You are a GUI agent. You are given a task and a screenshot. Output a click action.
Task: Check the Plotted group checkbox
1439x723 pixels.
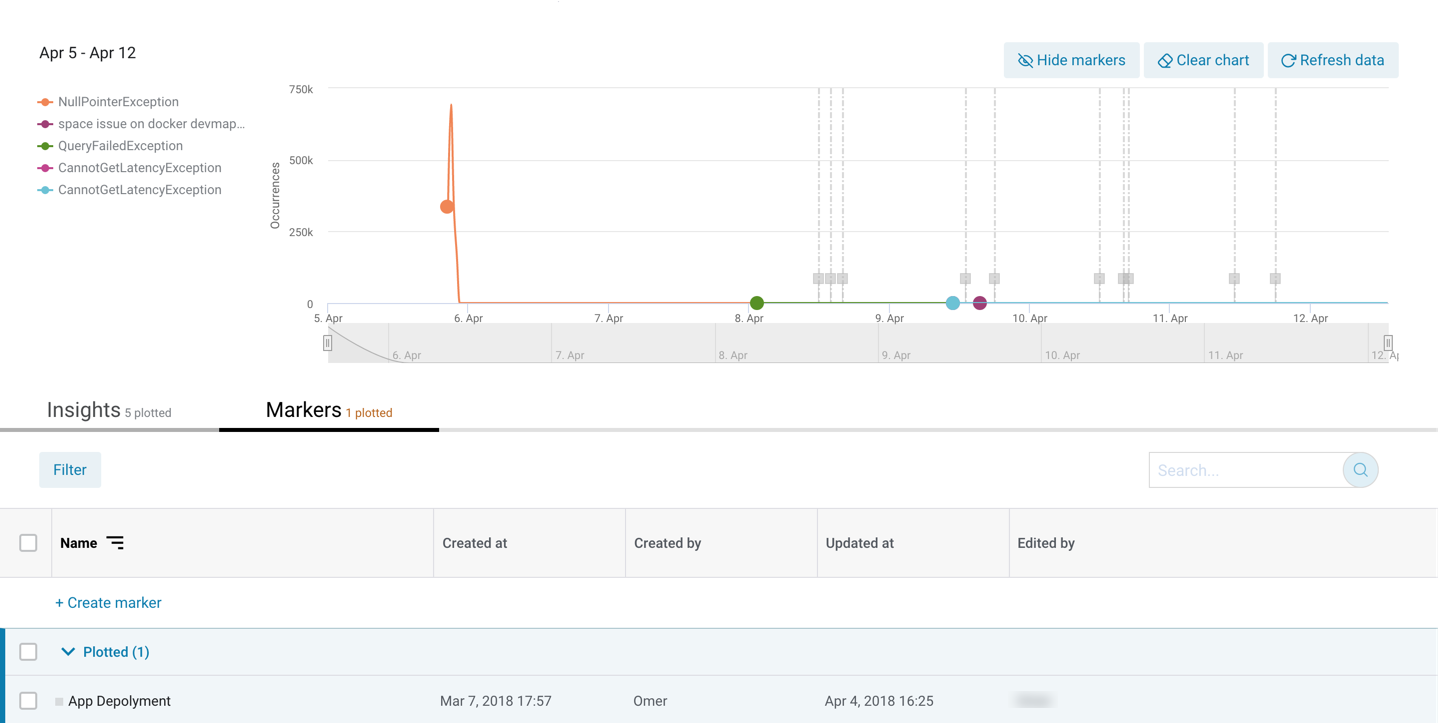coord(28,652)
